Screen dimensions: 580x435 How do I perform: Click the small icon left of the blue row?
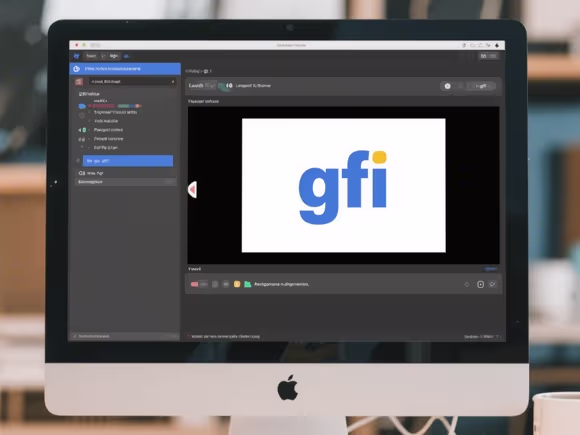[78, 161]
